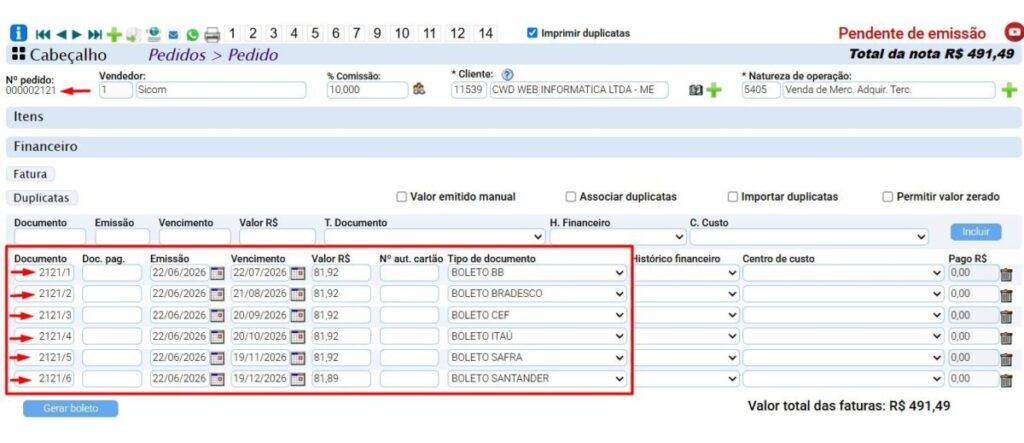The width and height of the screenshot is (1024, 443).
Task: Click the printer icon
Action: coord(212,35)
